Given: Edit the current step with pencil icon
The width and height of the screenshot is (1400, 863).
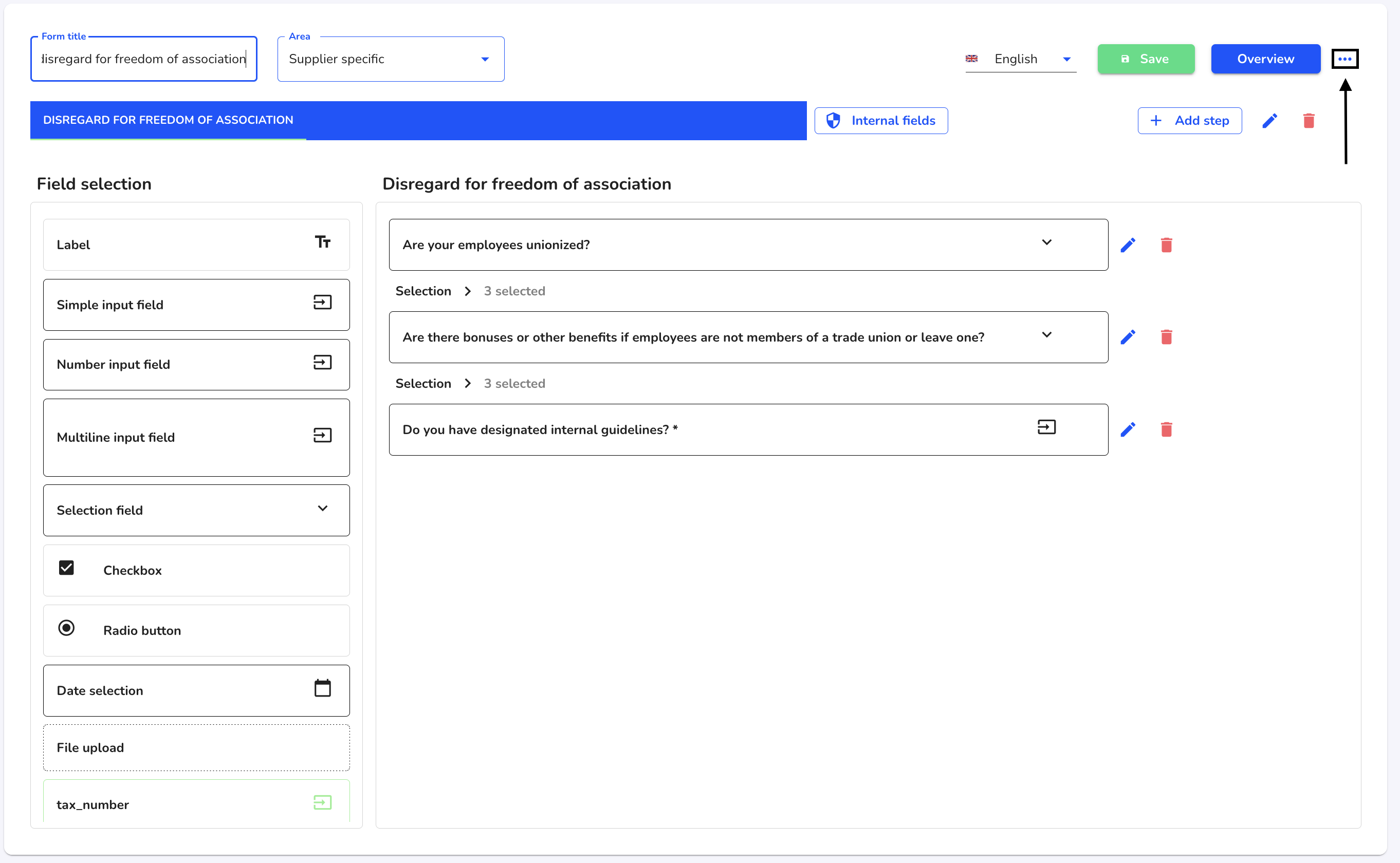Looking at the screenshot, I should (x=1269, y=120).
